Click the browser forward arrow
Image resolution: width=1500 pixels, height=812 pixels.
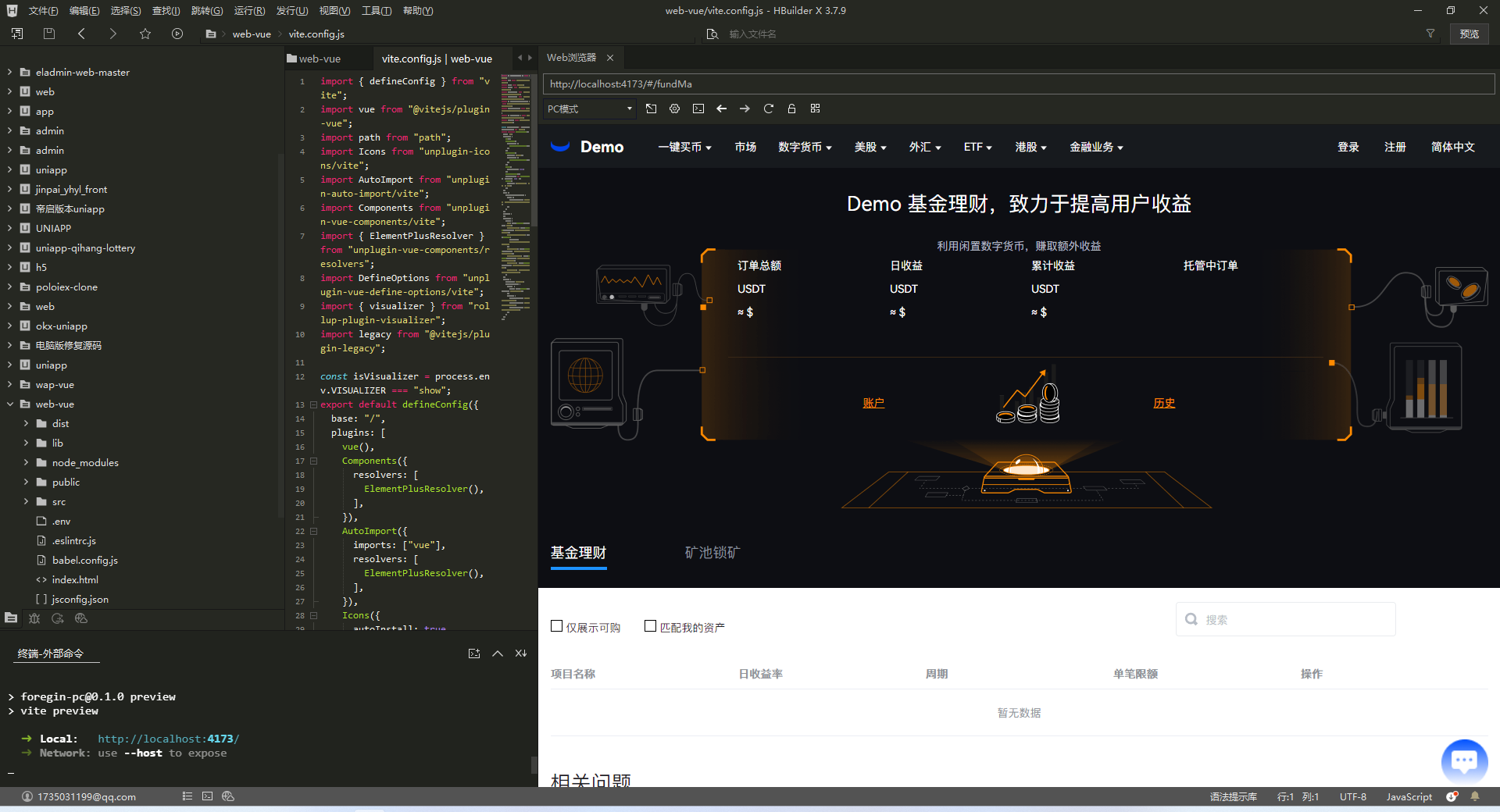coord(745,109)
